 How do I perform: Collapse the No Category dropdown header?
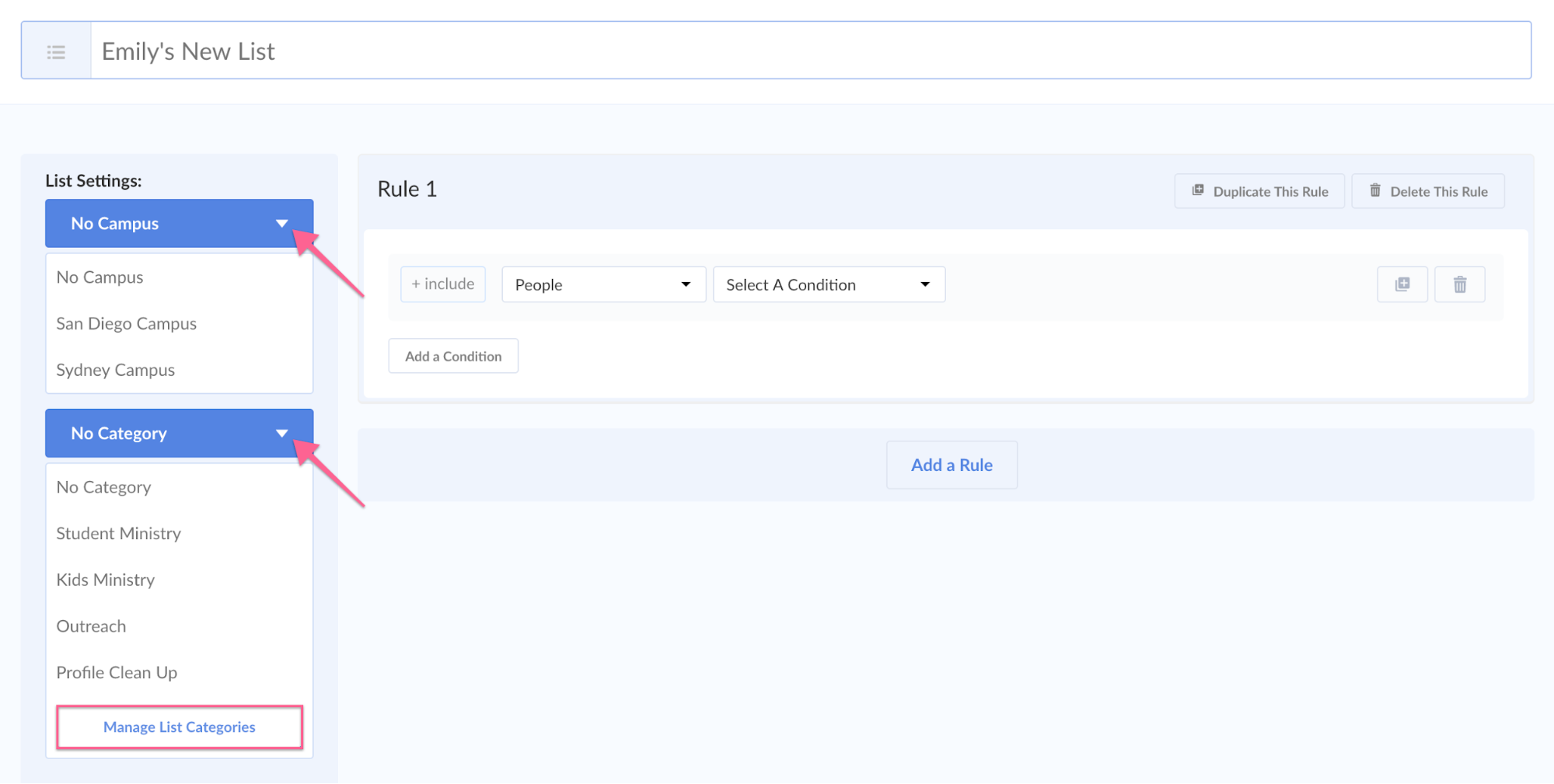coord(179,434)
